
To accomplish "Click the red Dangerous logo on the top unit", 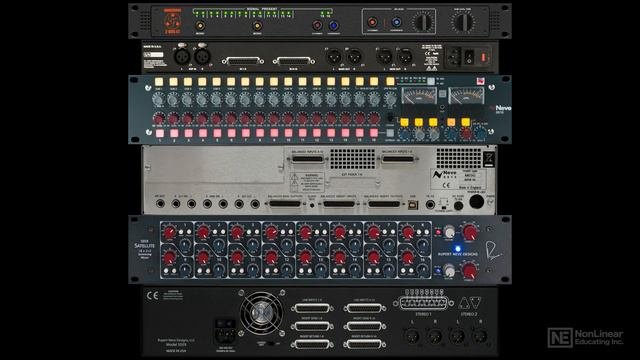I will pyautogui.click(x=172, y=21).
